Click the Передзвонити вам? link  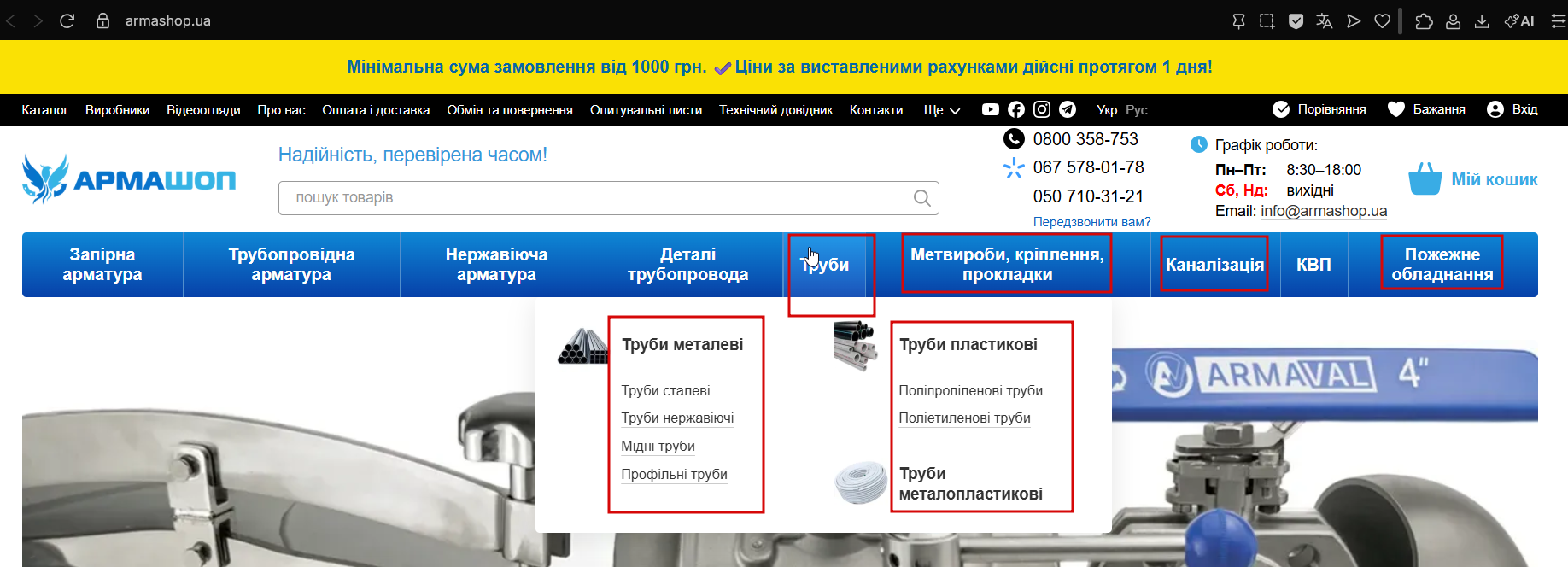click(1091, 222)
